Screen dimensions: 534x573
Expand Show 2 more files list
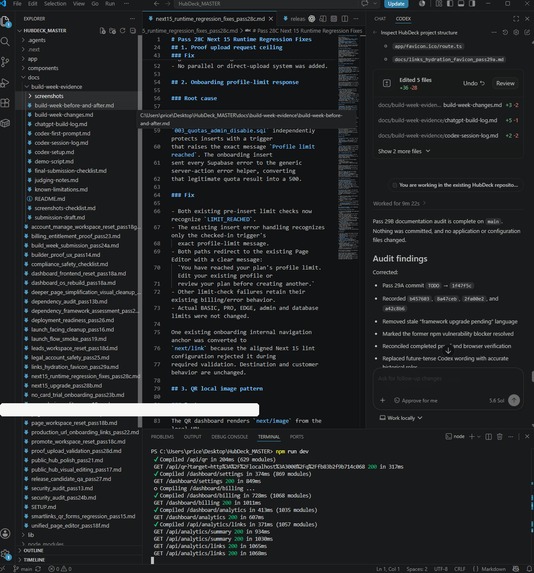(404, 151)
